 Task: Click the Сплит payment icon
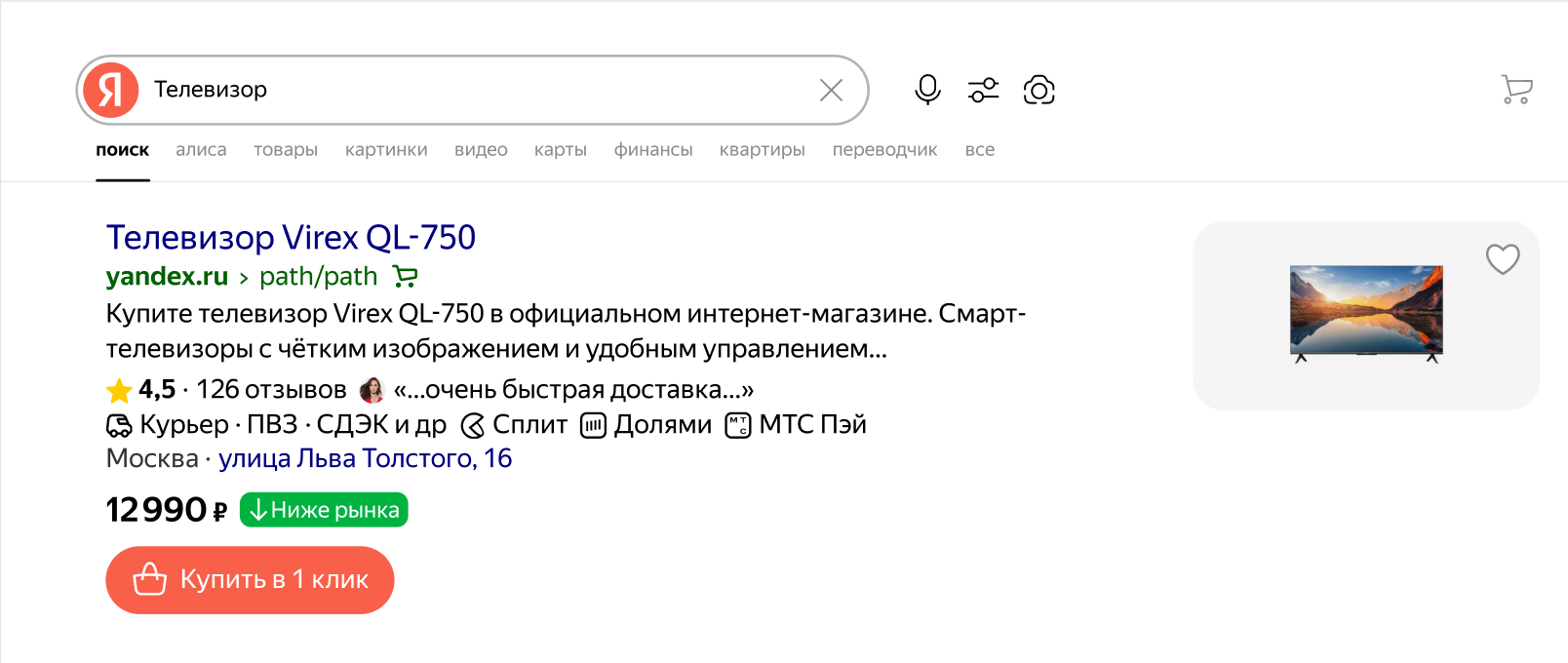(x=472, y=425)
